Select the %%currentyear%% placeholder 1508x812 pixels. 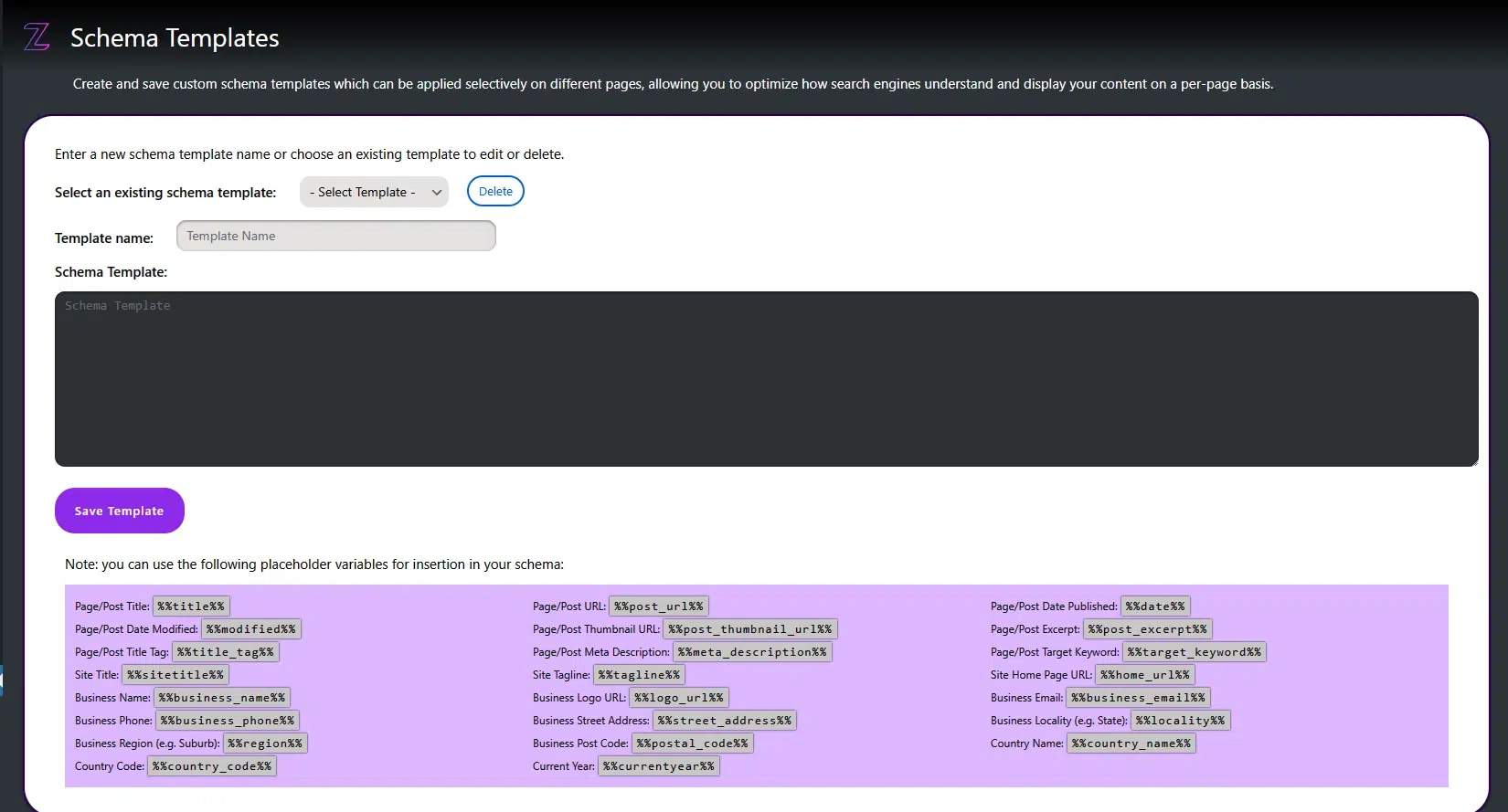pos(659,766)
